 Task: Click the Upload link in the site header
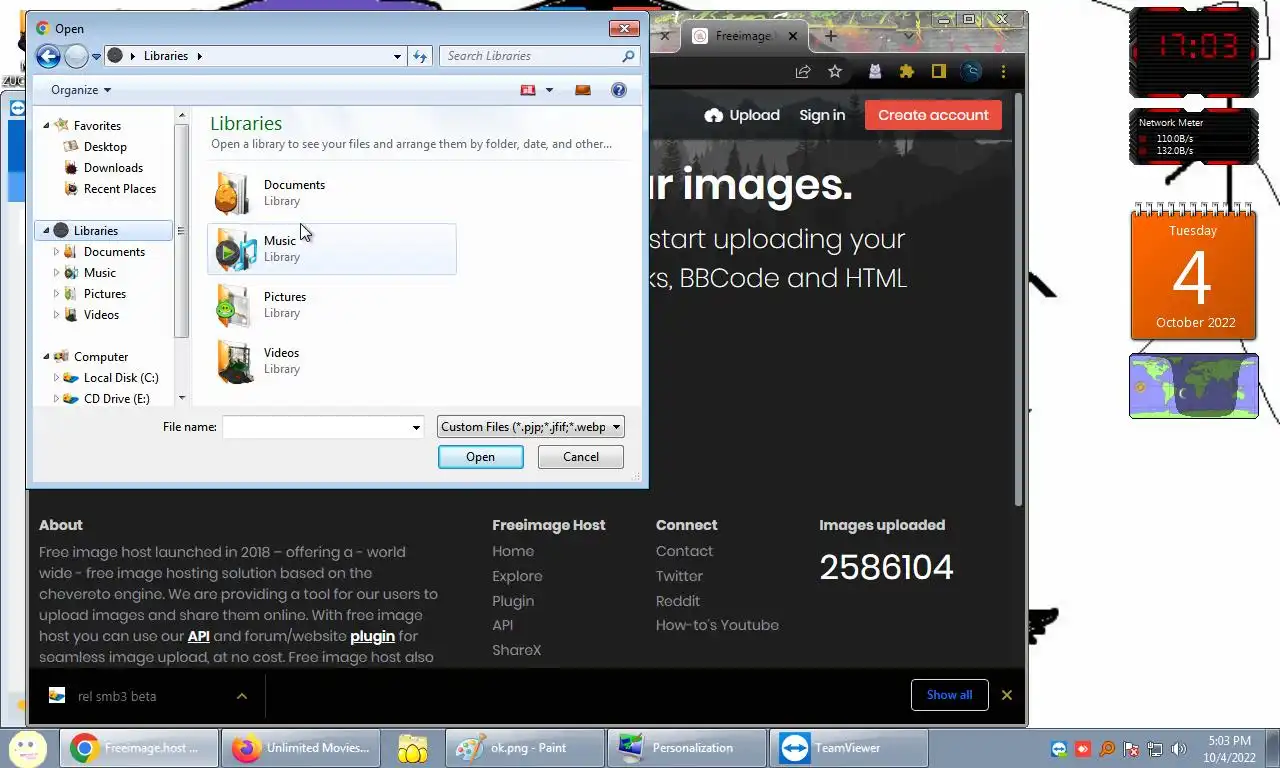coord(742,115)
